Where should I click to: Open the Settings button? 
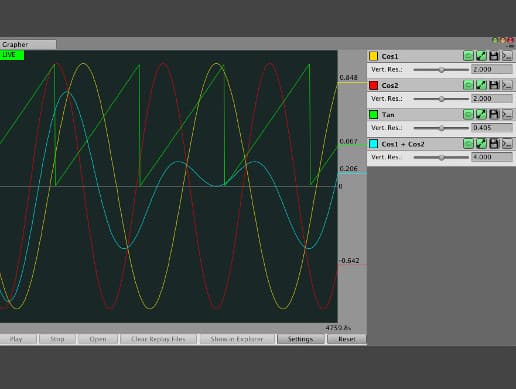300,339
